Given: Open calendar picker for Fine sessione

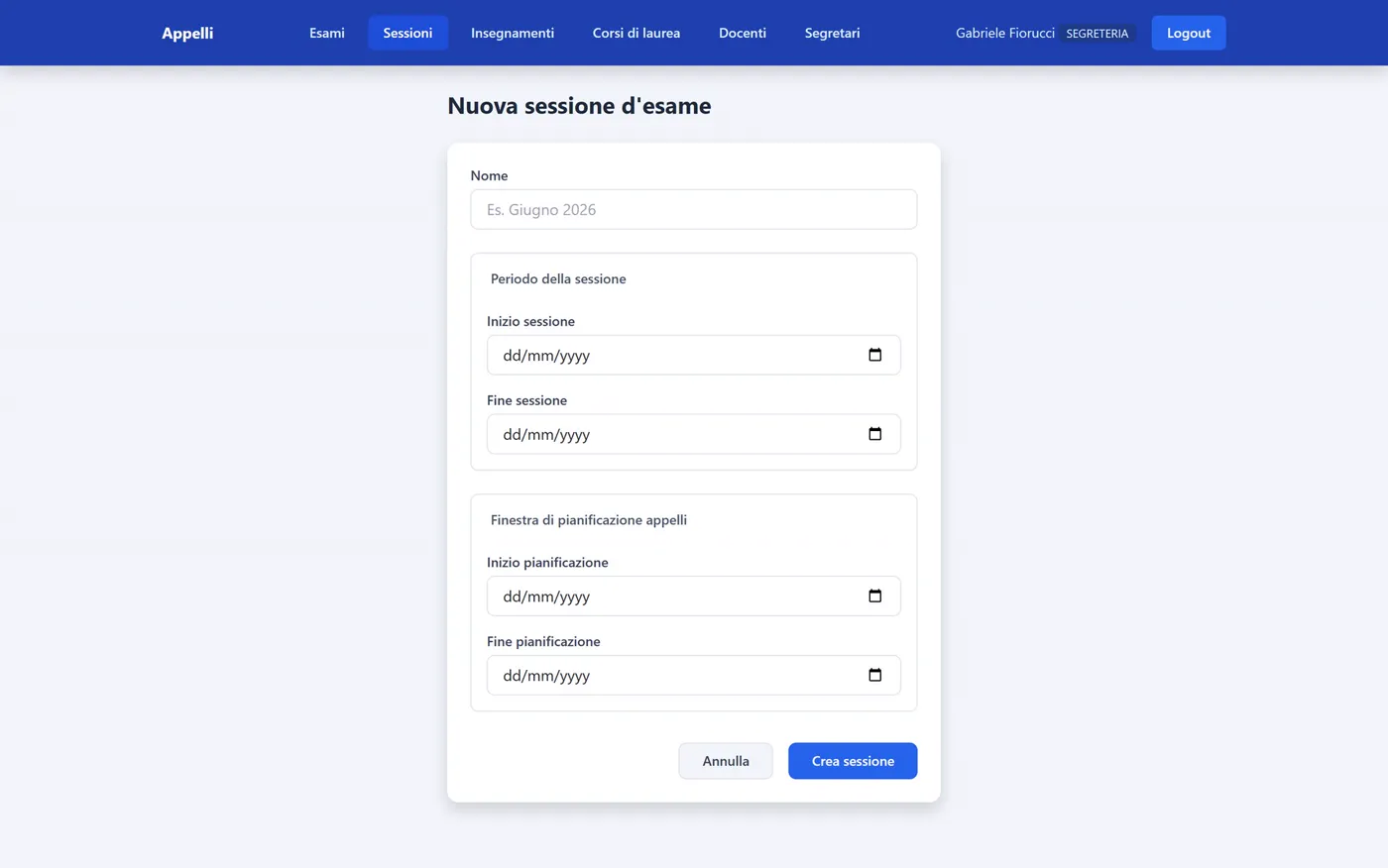Looking at the screenshot, I should coord(874,434).
